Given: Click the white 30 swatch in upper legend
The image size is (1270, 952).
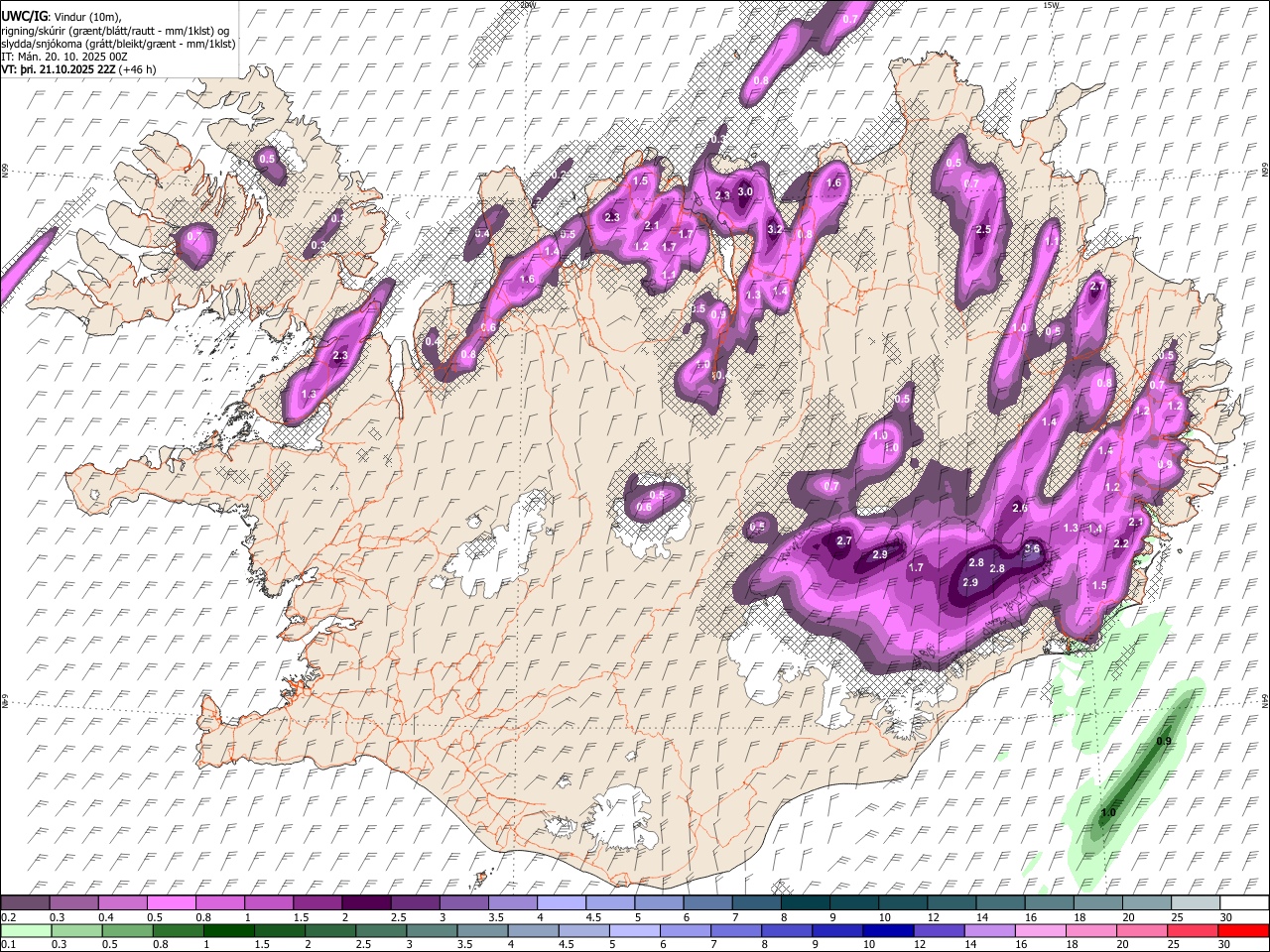Looking at the screenshot, I should tap(1242, 902).
